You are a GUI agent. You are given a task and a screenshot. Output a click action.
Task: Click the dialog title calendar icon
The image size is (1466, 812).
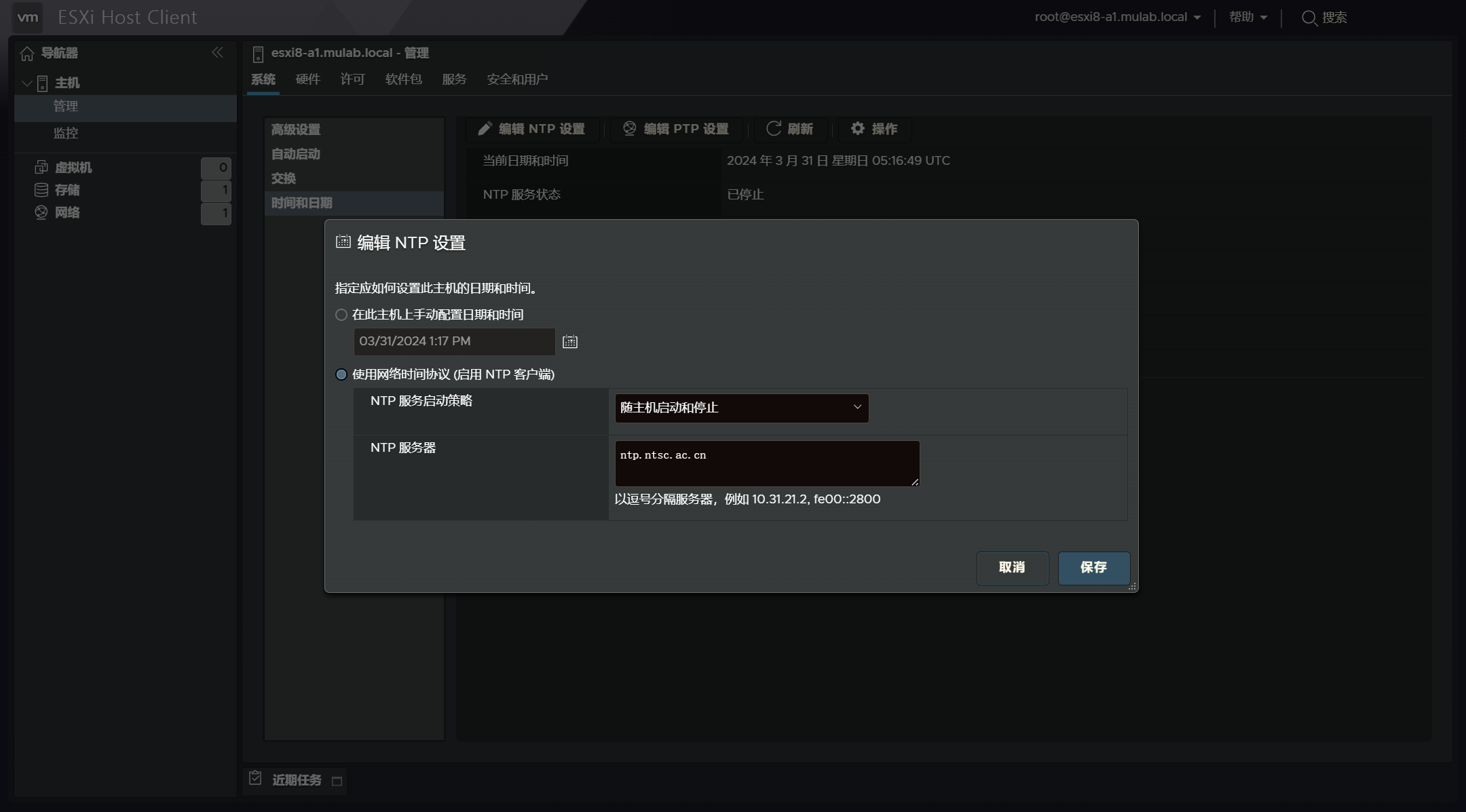click(343, 241)
